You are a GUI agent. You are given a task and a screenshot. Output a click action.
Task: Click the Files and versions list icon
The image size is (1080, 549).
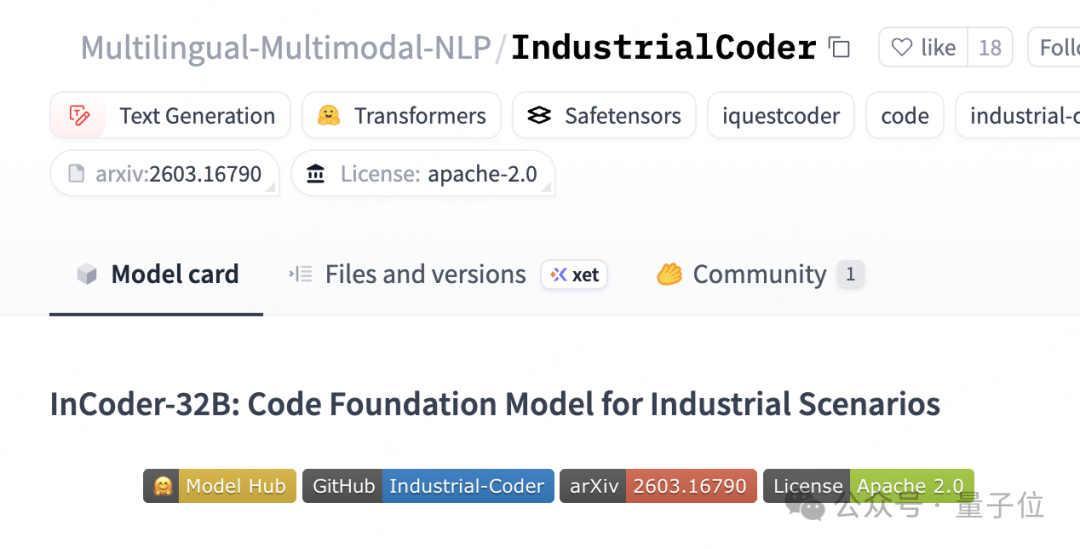pyautogui.click(x=300, y=274)
